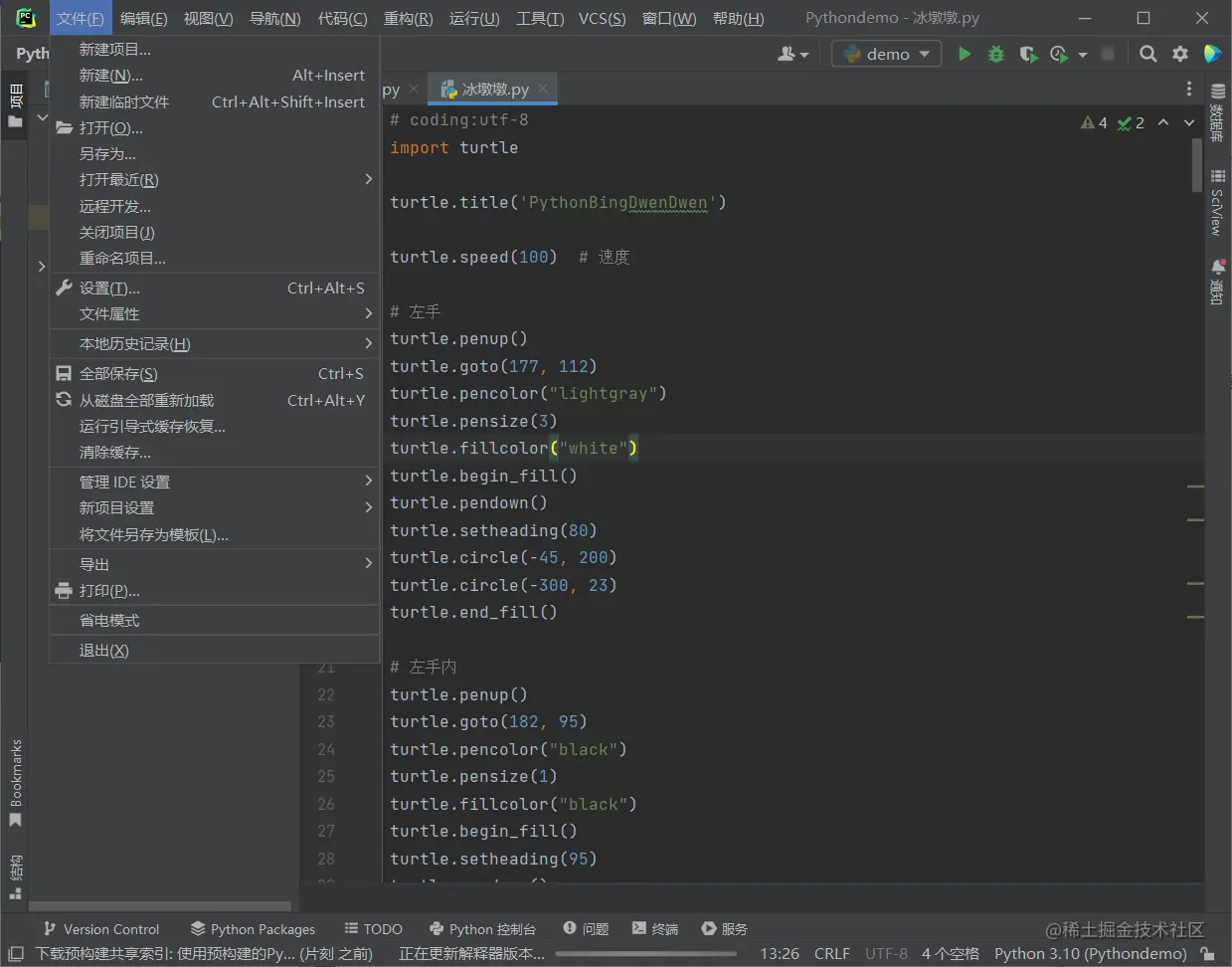The height and width of the screenshot is (967, 1232).
Task: Choose 设置 in the file menu
Action: (215, 288)
